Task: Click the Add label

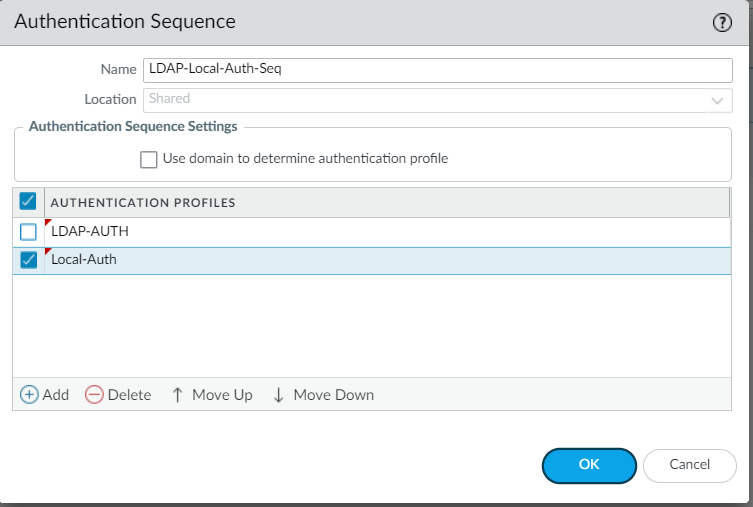Action: click(x=56, y=395)
